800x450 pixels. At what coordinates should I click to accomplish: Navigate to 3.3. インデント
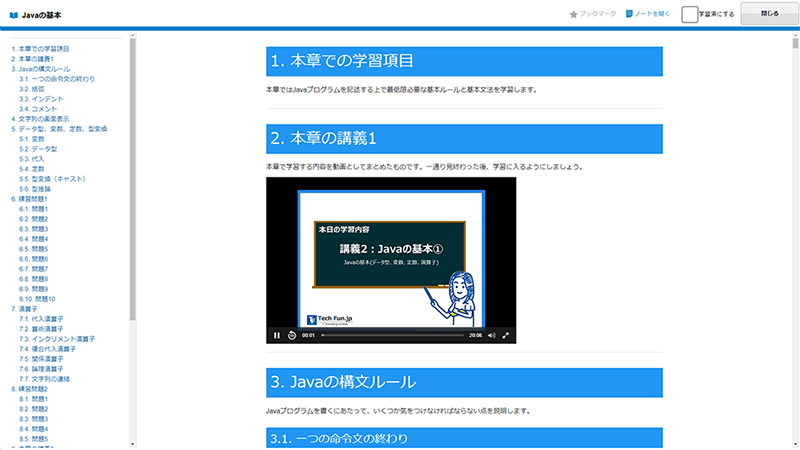click(41, 99)
